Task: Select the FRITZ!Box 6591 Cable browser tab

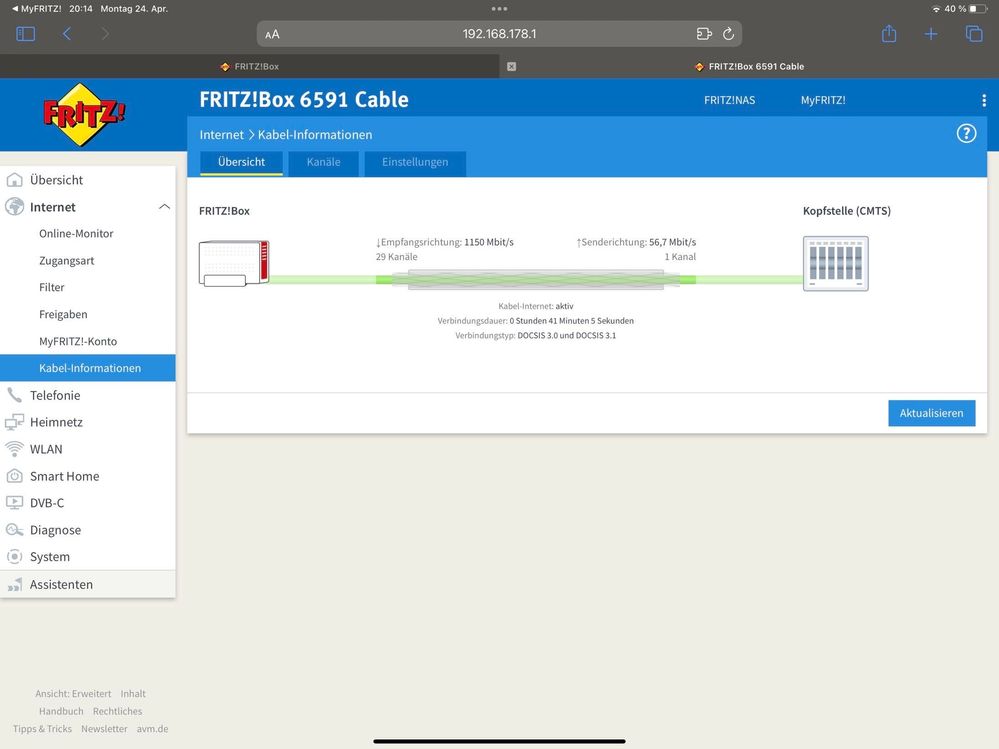Action: pyautogui.click(x=749, y=66)
